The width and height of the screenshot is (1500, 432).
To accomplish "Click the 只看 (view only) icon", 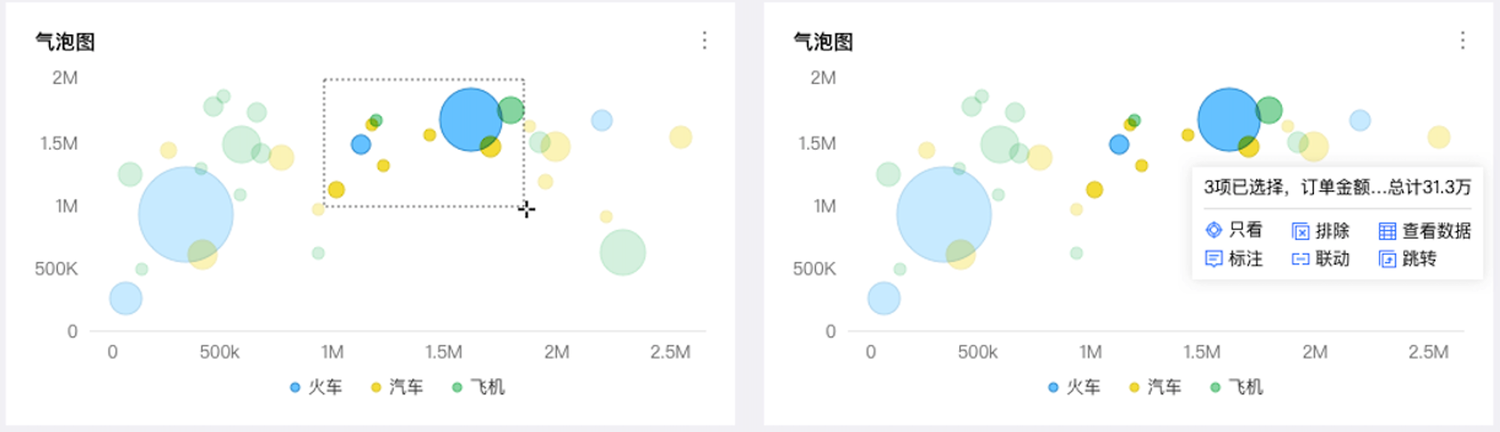I will pos(1215,230).
